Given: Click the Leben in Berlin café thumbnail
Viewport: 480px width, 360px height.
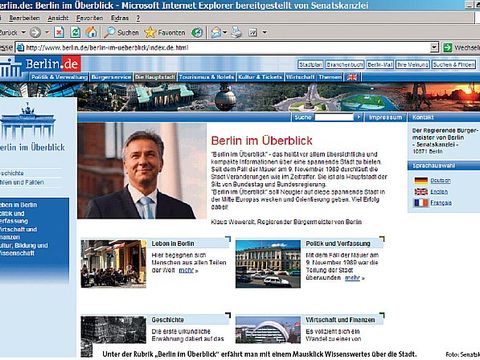Looking at the screenshot, I should [x=113, y=264].
